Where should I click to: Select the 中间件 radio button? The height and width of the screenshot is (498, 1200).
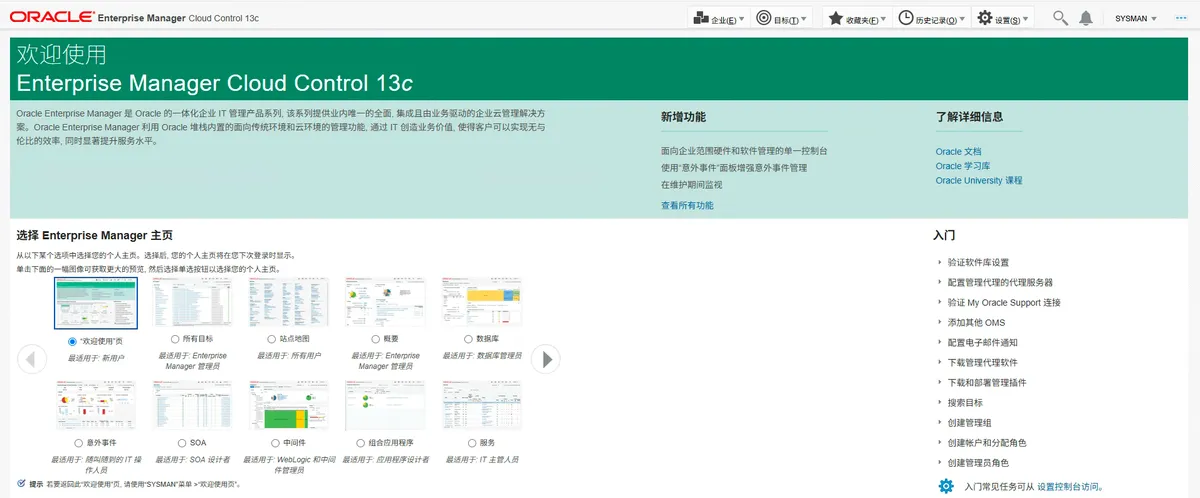pos(275,442)
